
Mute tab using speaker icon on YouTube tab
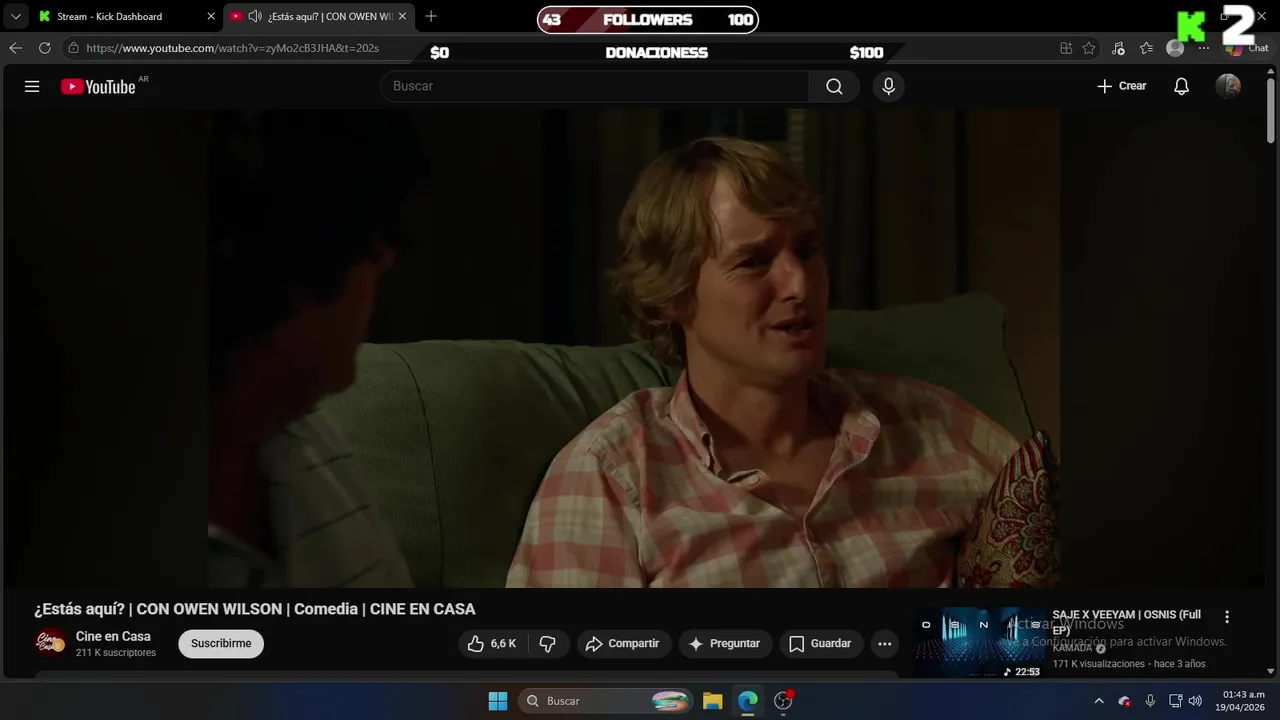[255, 16]
